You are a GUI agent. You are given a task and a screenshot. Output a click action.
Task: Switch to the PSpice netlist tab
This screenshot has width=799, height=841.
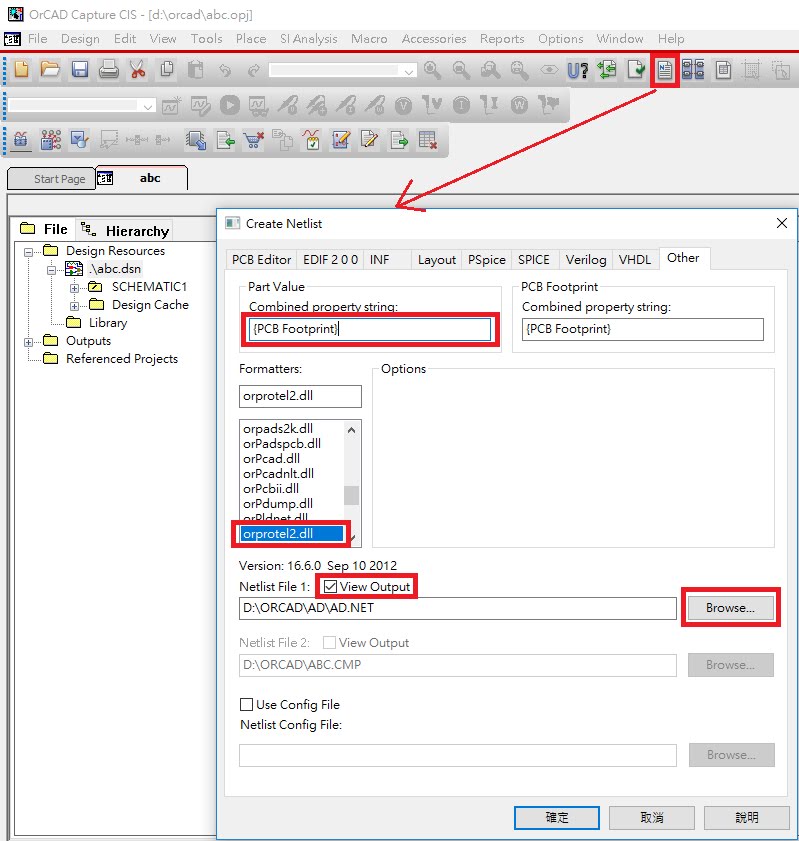pos(486,260)
